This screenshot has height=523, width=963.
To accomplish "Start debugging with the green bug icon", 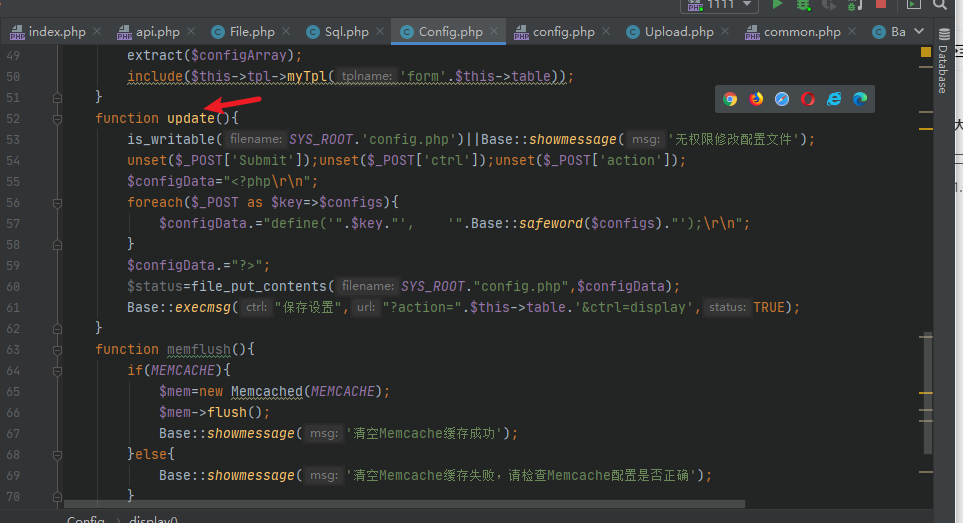I will (x=803, y=4).
